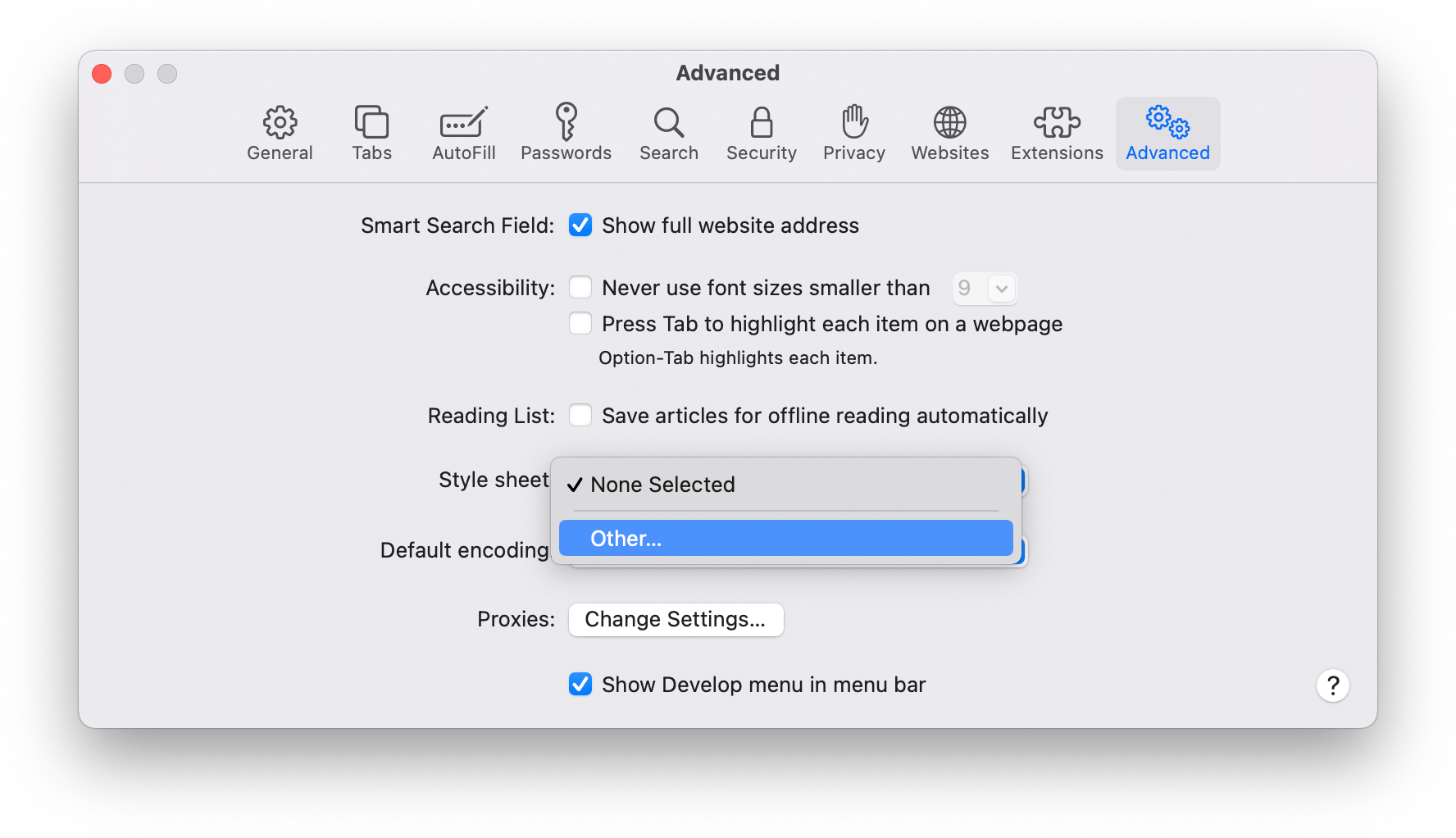The width and height of the screenshot is (1456, 838).
Task: Choose None Selected in style sheet menu
Action: pos(785,485)
